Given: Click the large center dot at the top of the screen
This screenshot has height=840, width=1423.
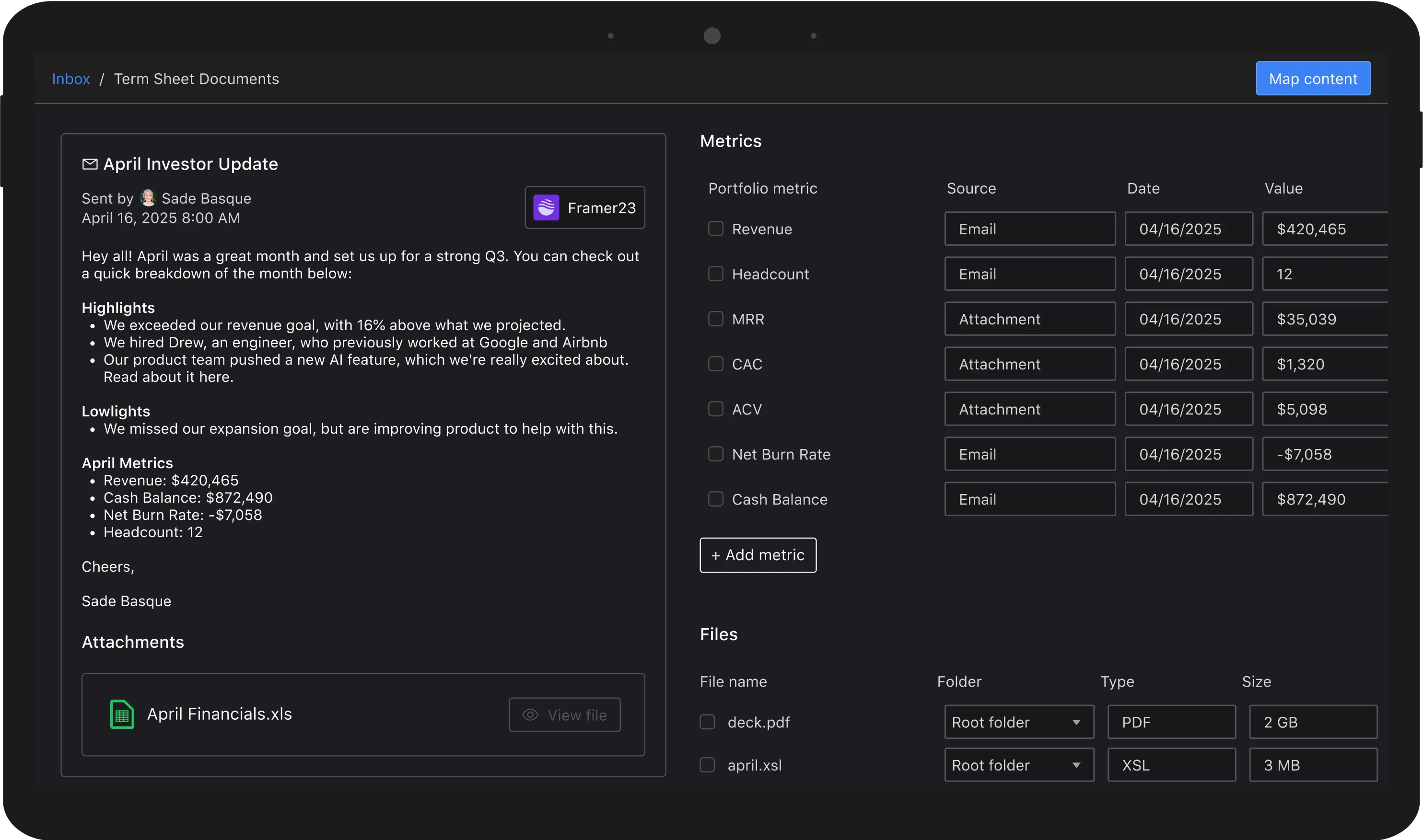Looking at the screenshot, I should 712,35.
